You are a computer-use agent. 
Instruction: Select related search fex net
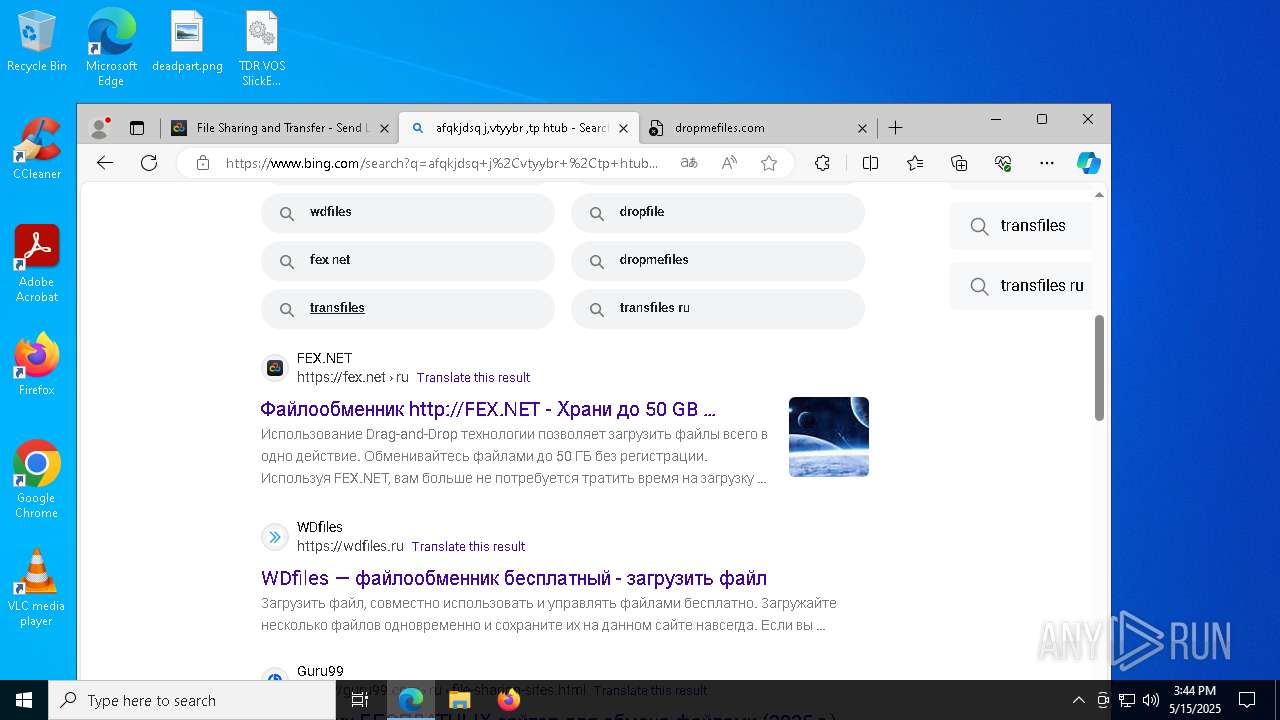408,260
